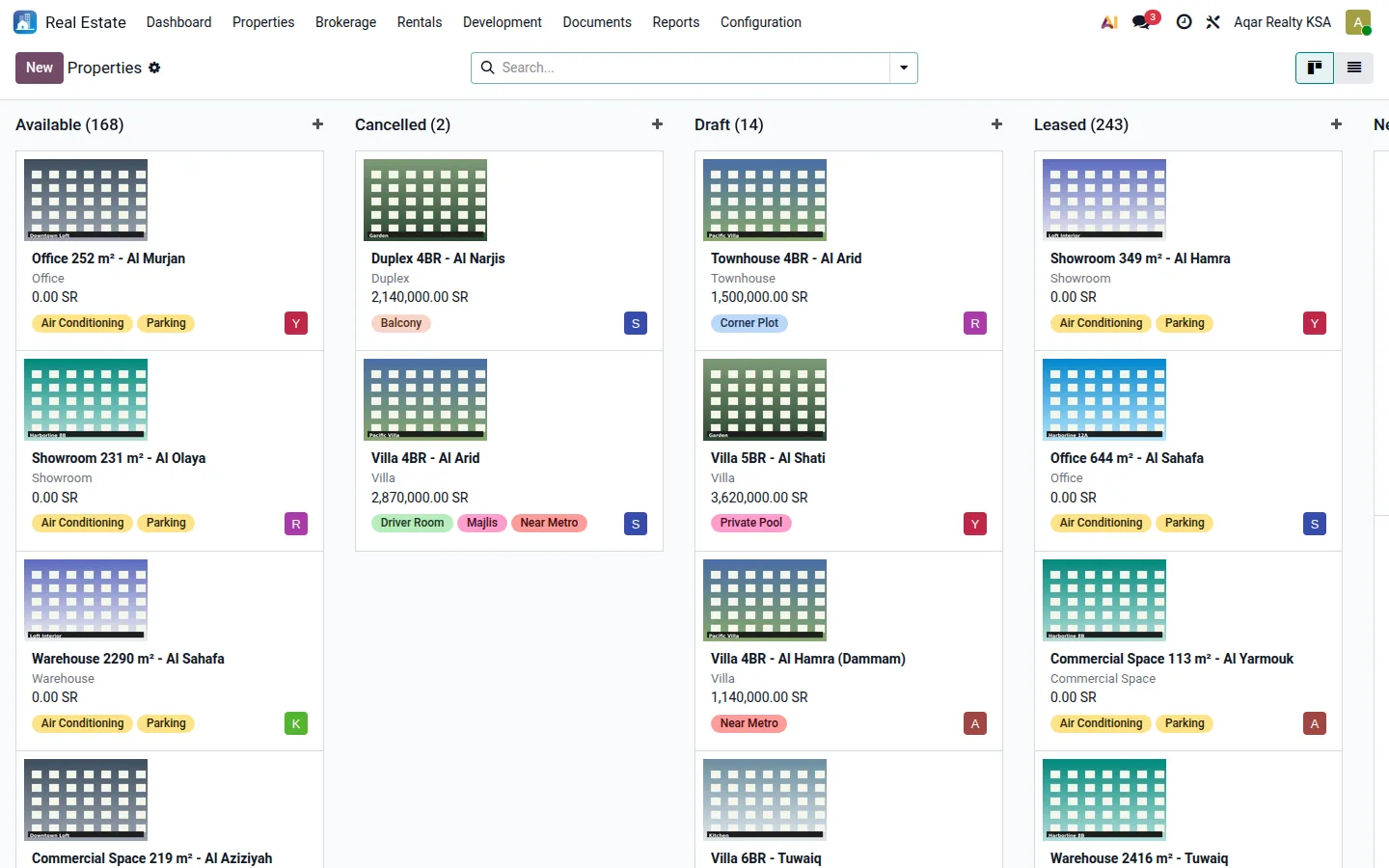Open the Configuration menu
This screenshot has width=1389, height=868.
(761, 22)
